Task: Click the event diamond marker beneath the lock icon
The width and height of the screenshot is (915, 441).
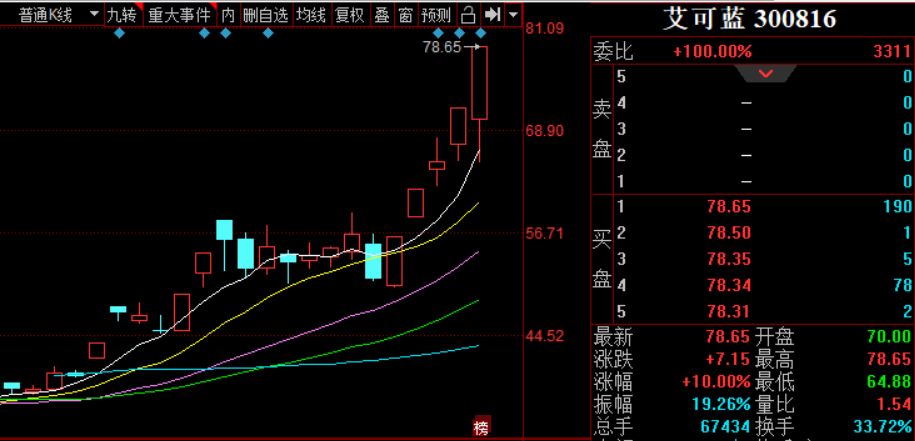Action: point(459,33)
